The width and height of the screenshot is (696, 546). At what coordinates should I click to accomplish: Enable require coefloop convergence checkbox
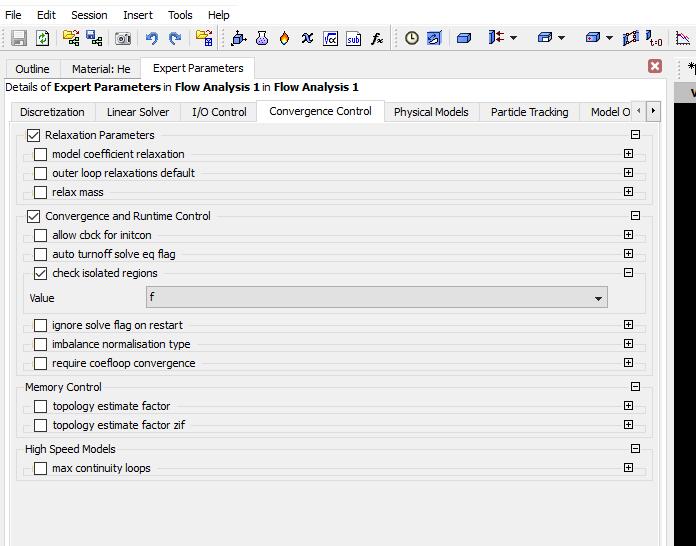[x=40, y=364]
